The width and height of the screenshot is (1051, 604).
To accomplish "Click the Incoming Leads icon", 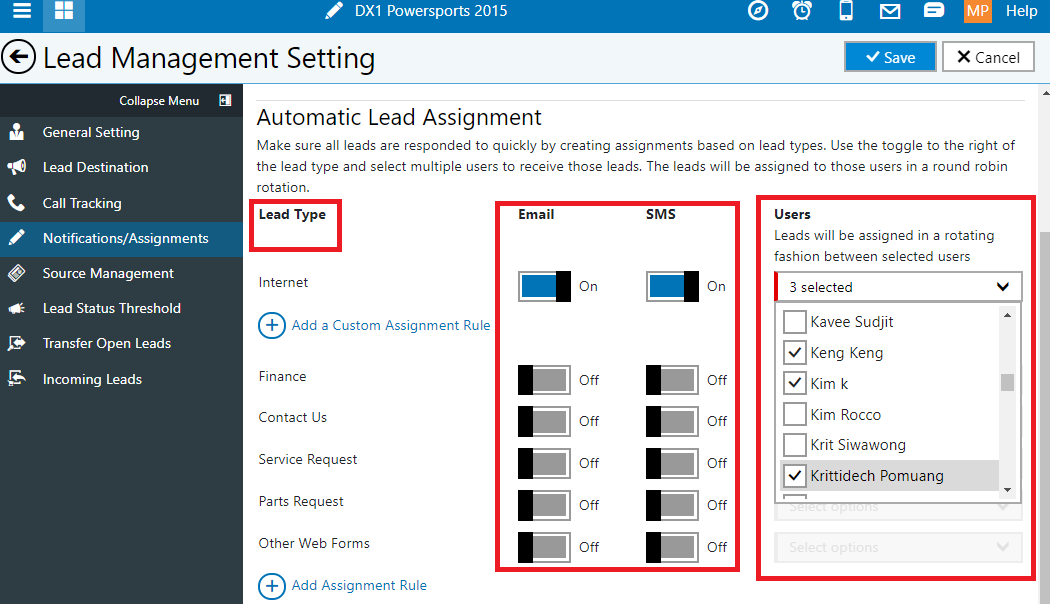I will pyautogui.click(x=17, y=379).
